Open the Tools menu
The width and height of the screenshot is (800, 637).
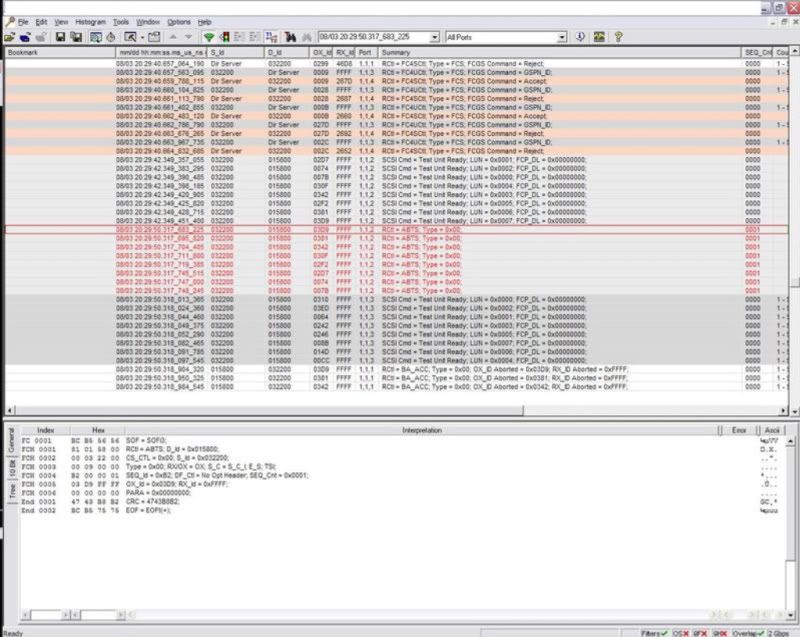pyautogui.click(x=120, y=21)
